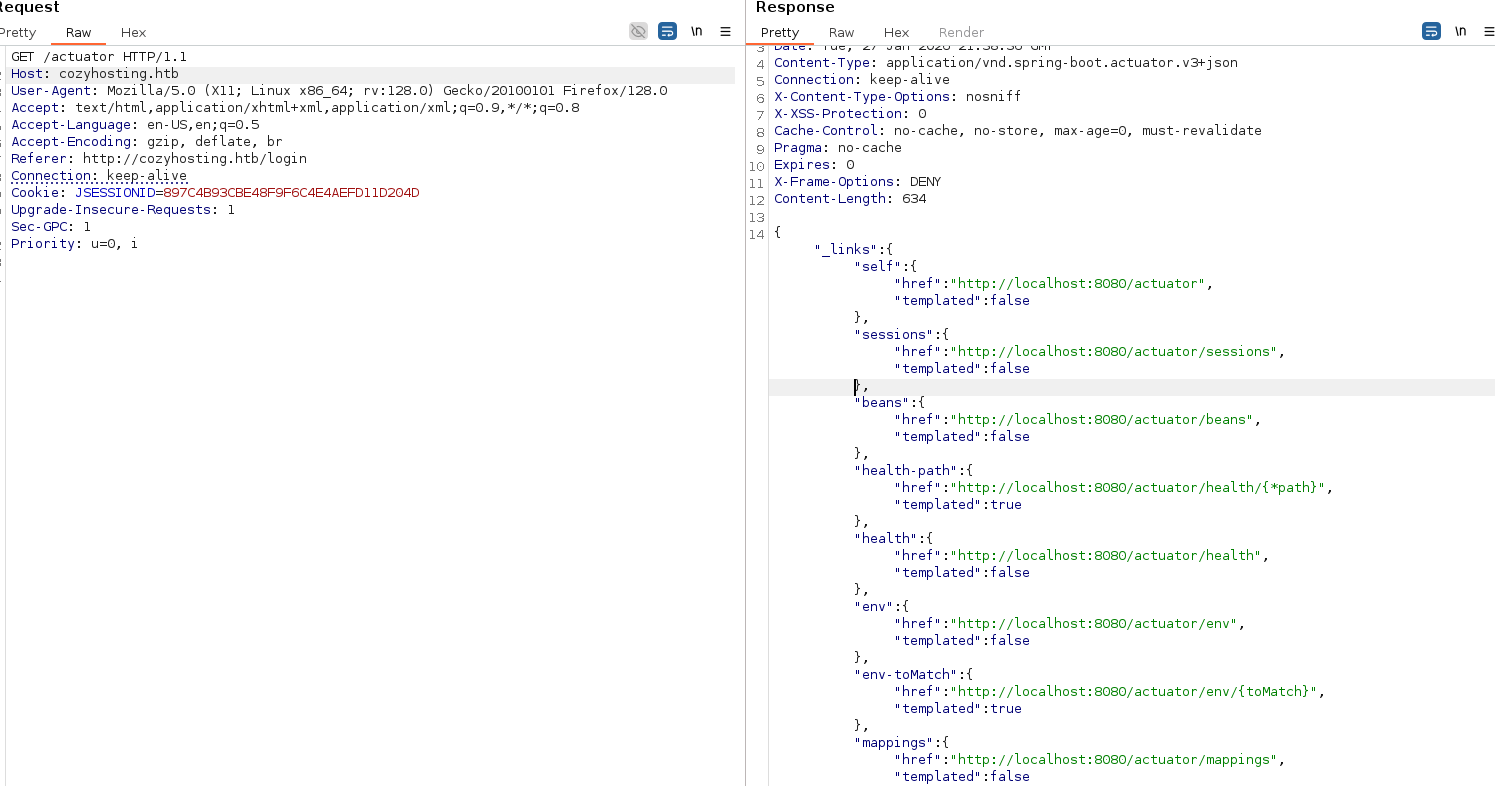Toggle word wrap in the Response panel
The image size is (1495, 786).
(x=1431, y=31)
